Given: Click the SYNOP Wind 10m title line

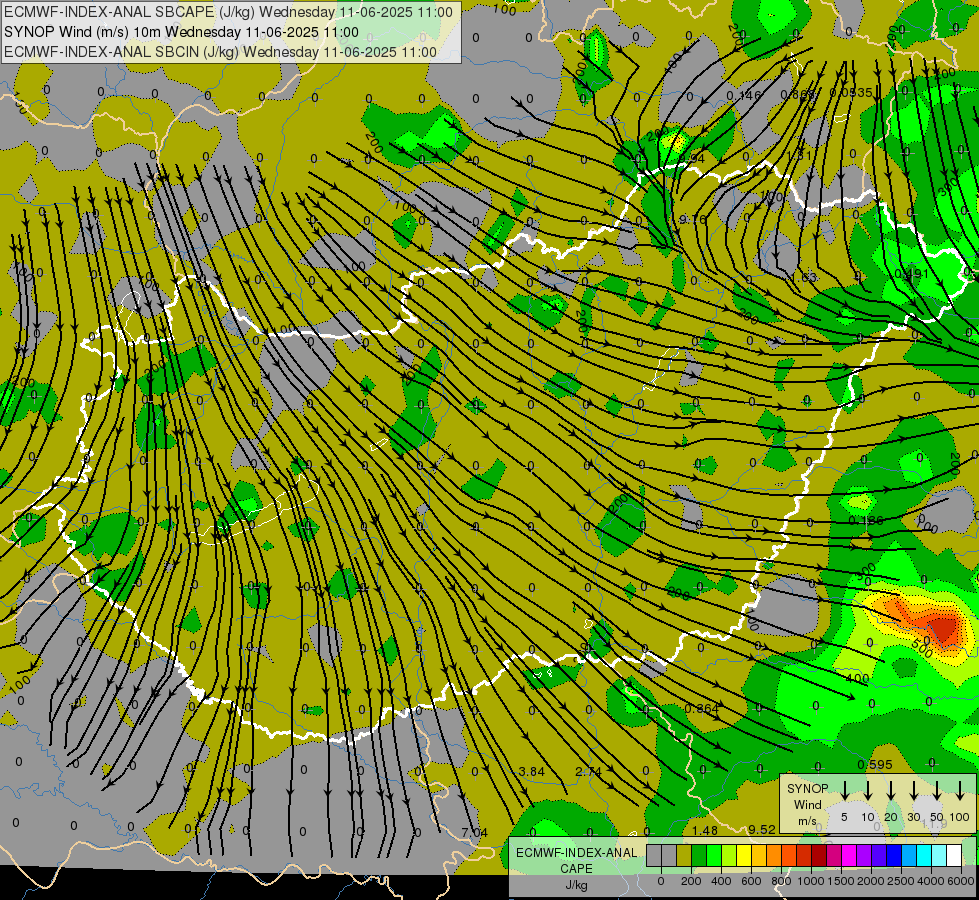Looking at the screenshot, I should (181, 32).
